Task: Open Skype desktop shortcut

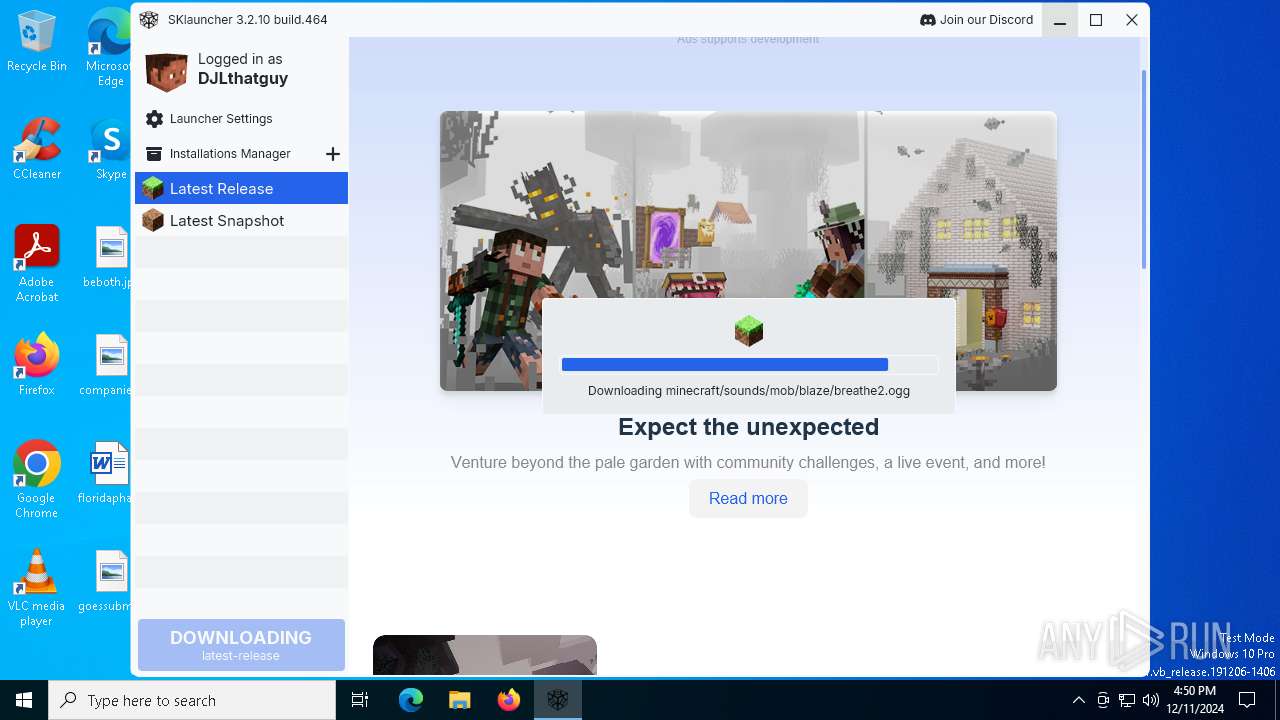Action: 110,149
